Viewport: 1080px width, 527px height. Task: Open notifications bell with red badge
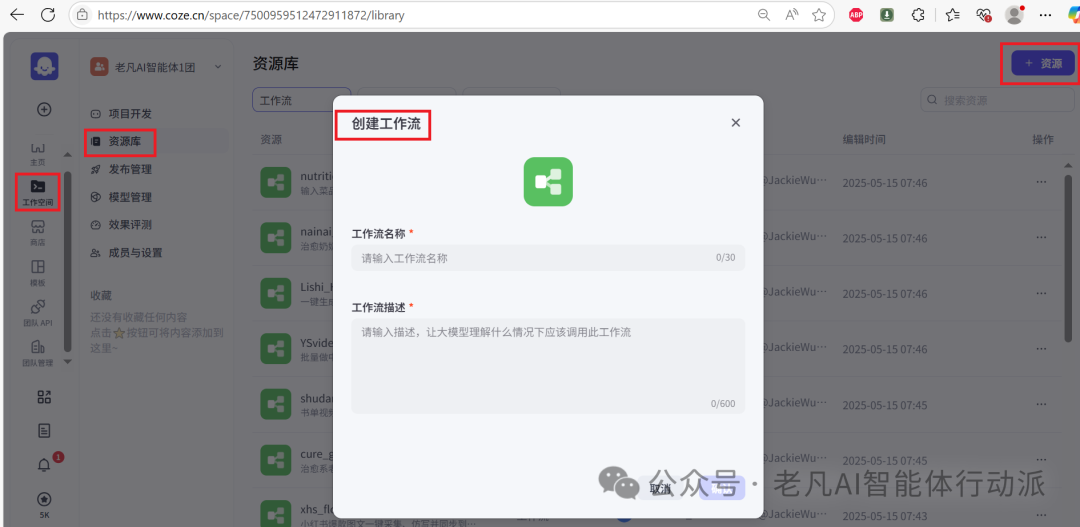(x=44, y=465)
